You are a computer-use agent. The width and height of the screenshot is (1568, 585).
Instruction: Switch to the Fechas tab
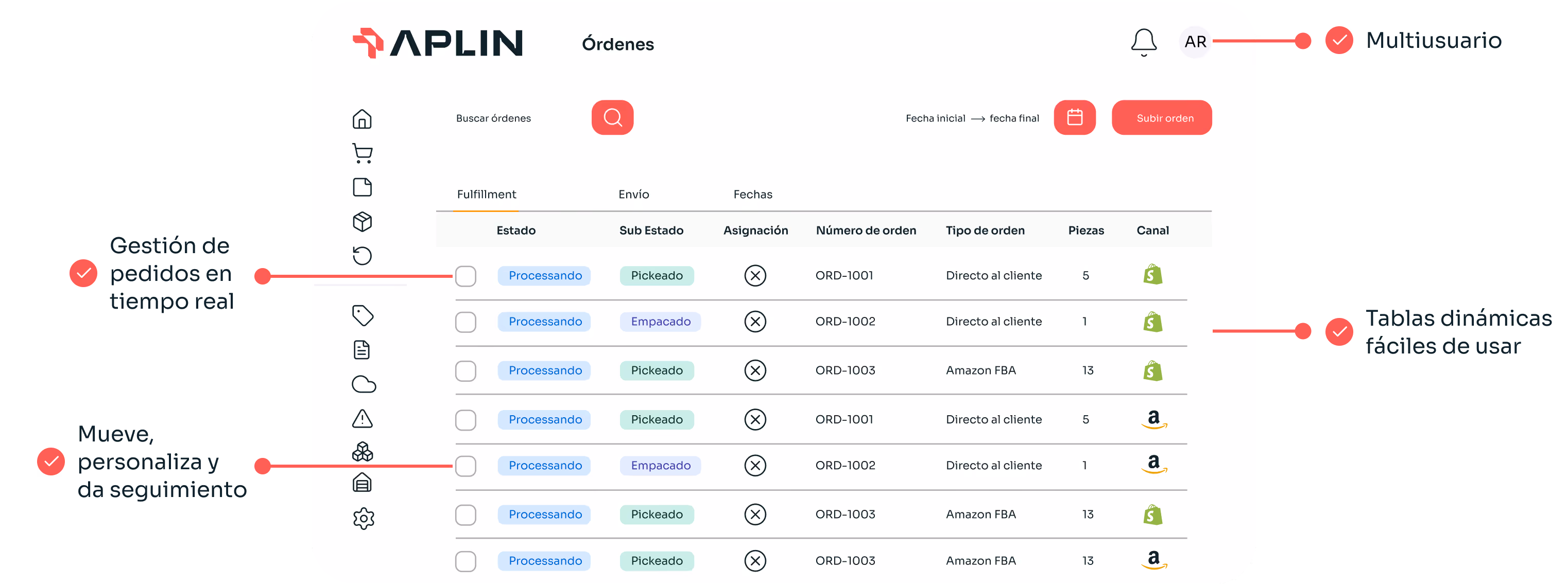(x=752, y=194)
